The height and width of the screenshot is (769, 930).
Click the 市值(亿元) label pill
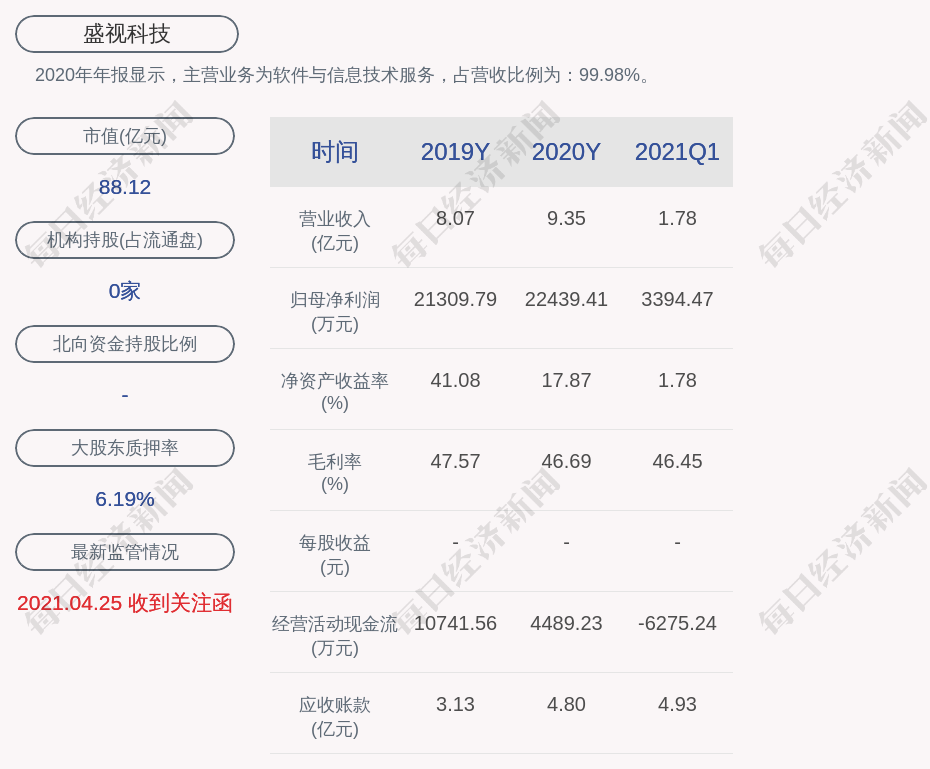[125, 136]
